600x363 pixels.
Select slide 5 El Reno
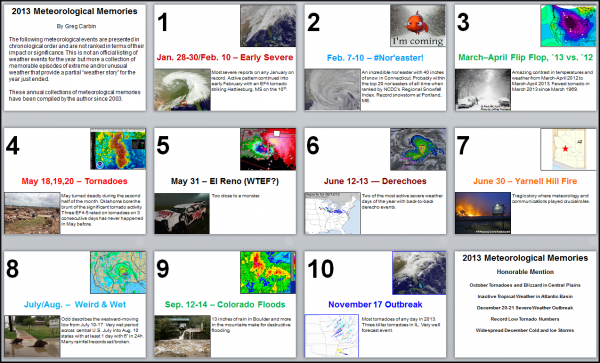coord(225,181)
